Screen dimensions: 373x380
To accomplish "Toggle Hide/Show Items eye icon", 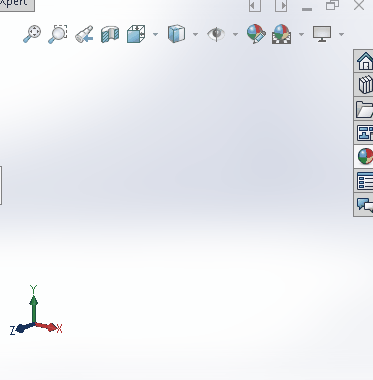I will (216, 34).
